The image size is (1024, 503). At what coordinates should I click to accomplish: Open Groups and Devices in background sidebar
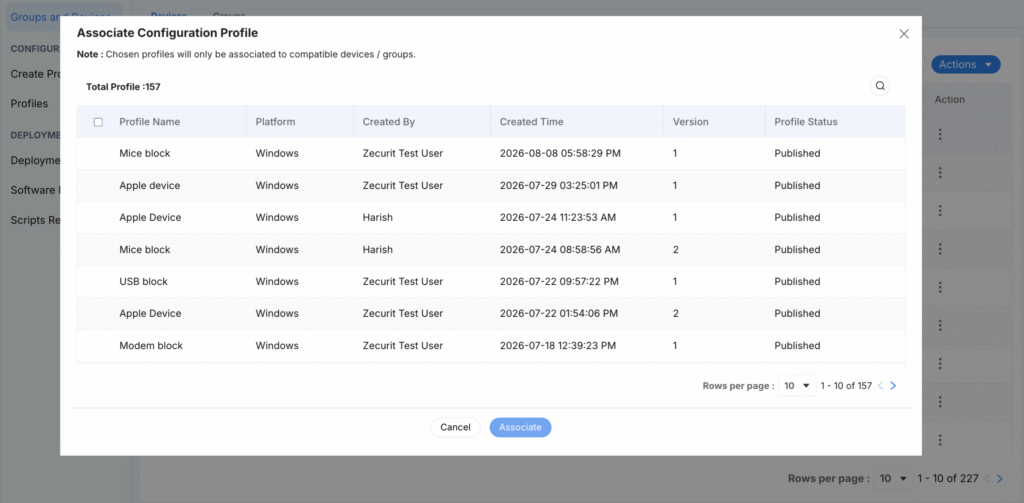coord(64,17)
